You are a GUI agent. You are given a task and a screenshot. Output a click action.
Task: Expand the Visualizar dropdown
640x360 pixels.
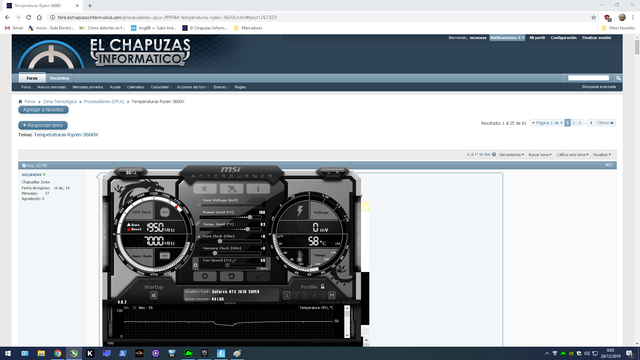602,155
